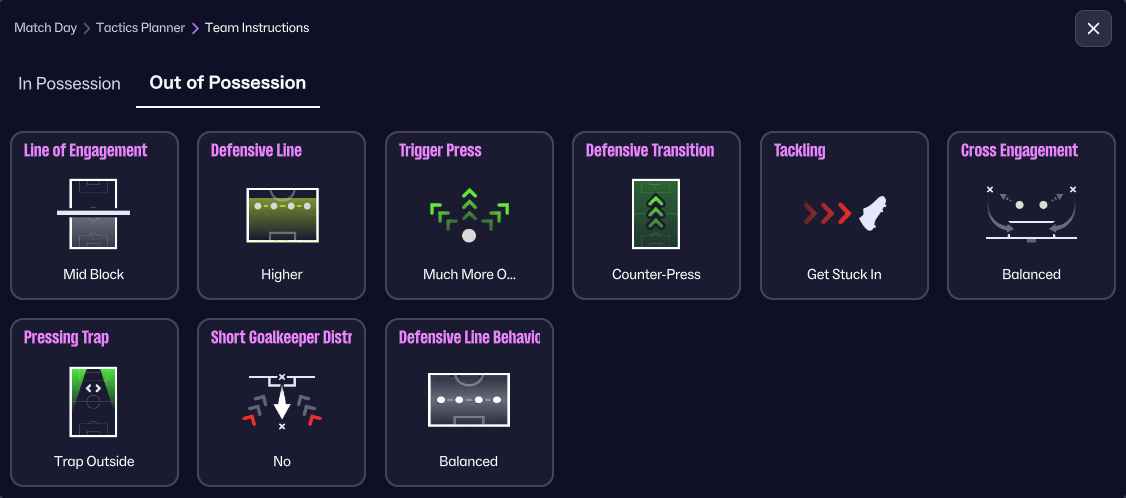Select the Out of Possession tab

coord(228,83)
